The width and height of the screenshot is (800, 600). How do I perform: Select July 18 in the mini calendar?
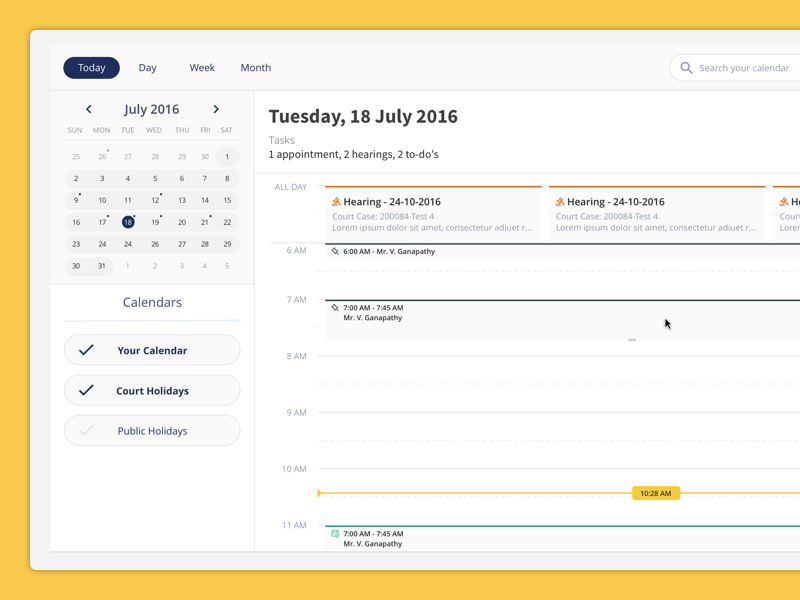(127, 222)
